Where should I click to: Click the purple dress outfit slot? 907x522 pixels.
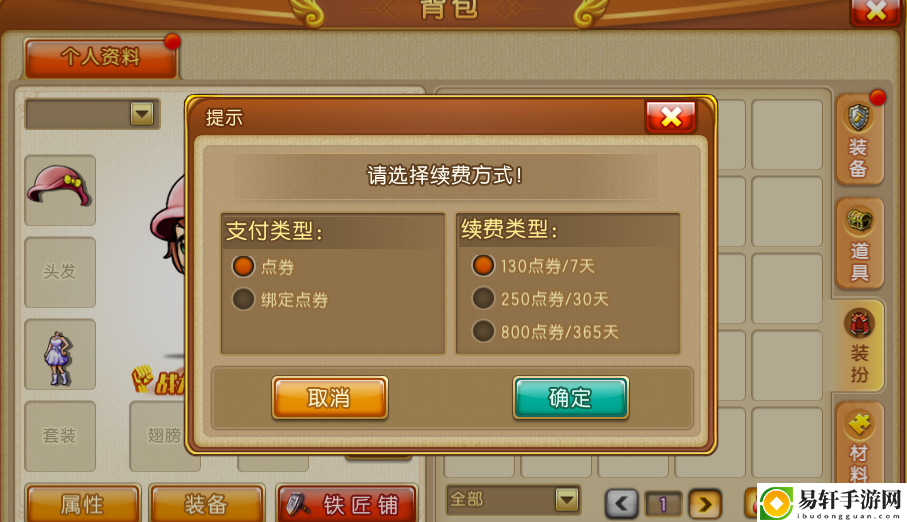[x=60, y=354]
